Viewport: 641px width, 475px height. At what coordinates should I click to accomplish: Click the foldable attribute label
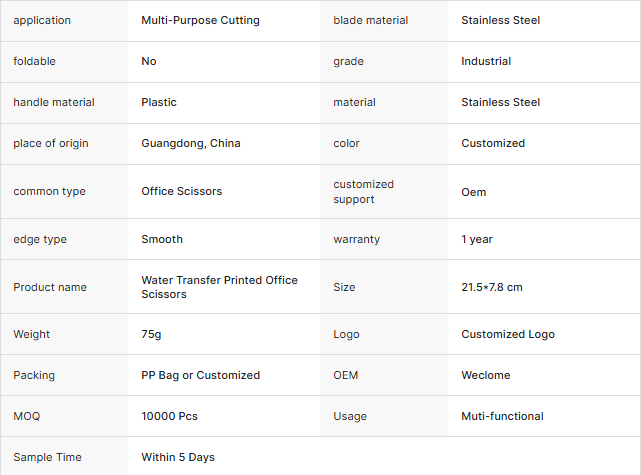click(34, 61)
